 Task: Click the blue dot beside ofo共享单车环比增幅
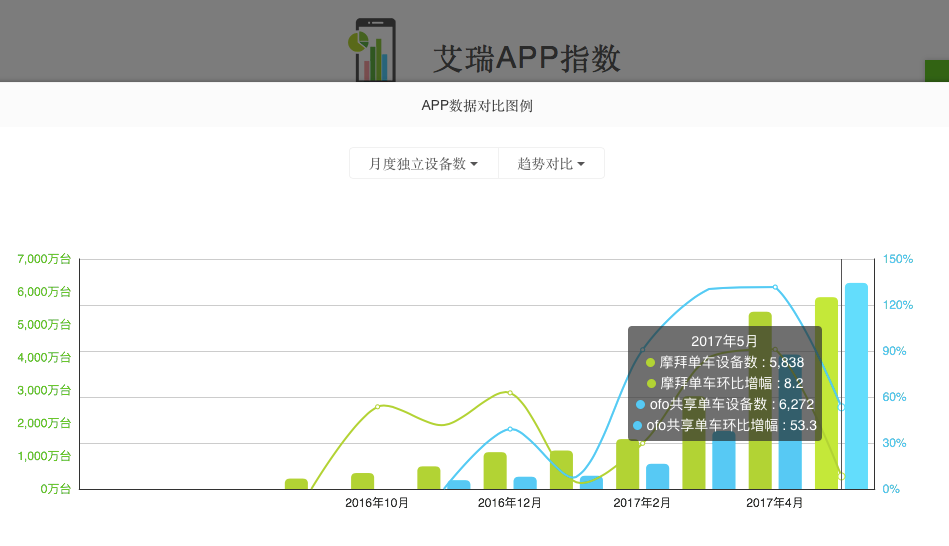tap(640, 425)
